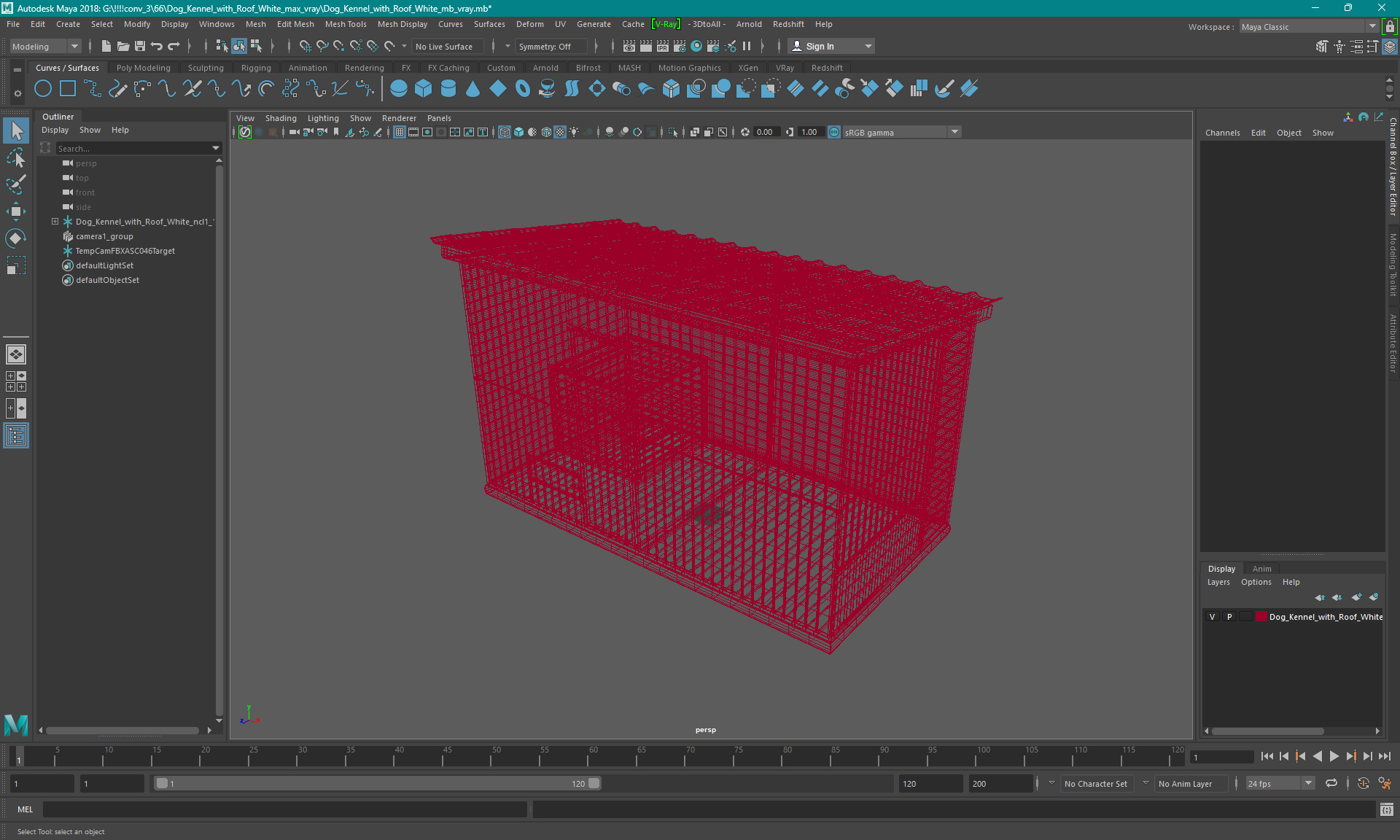
Task: Click play forward in playback controls
Action: point(1334,756)
